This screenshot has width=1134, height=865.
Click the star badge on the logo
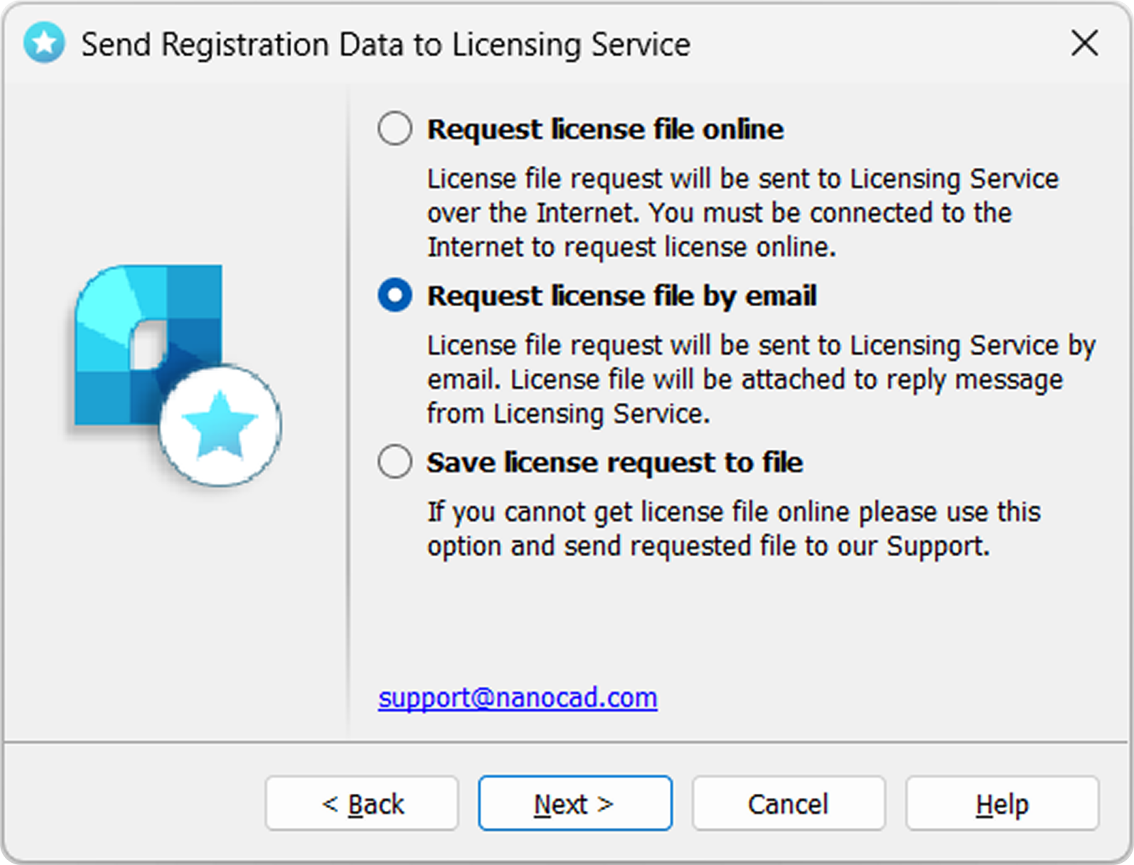220,425
